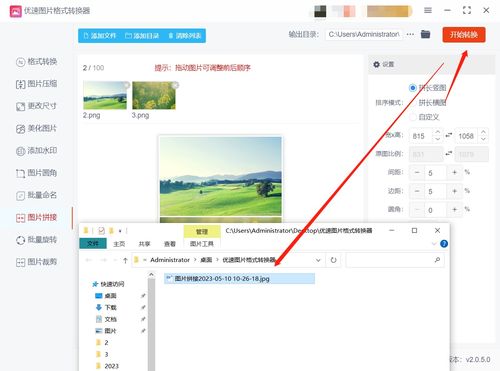Click the 管理 contextual tab in Explorer
The height and width of the screenshot is (371, 500).
tap(202, 232)
